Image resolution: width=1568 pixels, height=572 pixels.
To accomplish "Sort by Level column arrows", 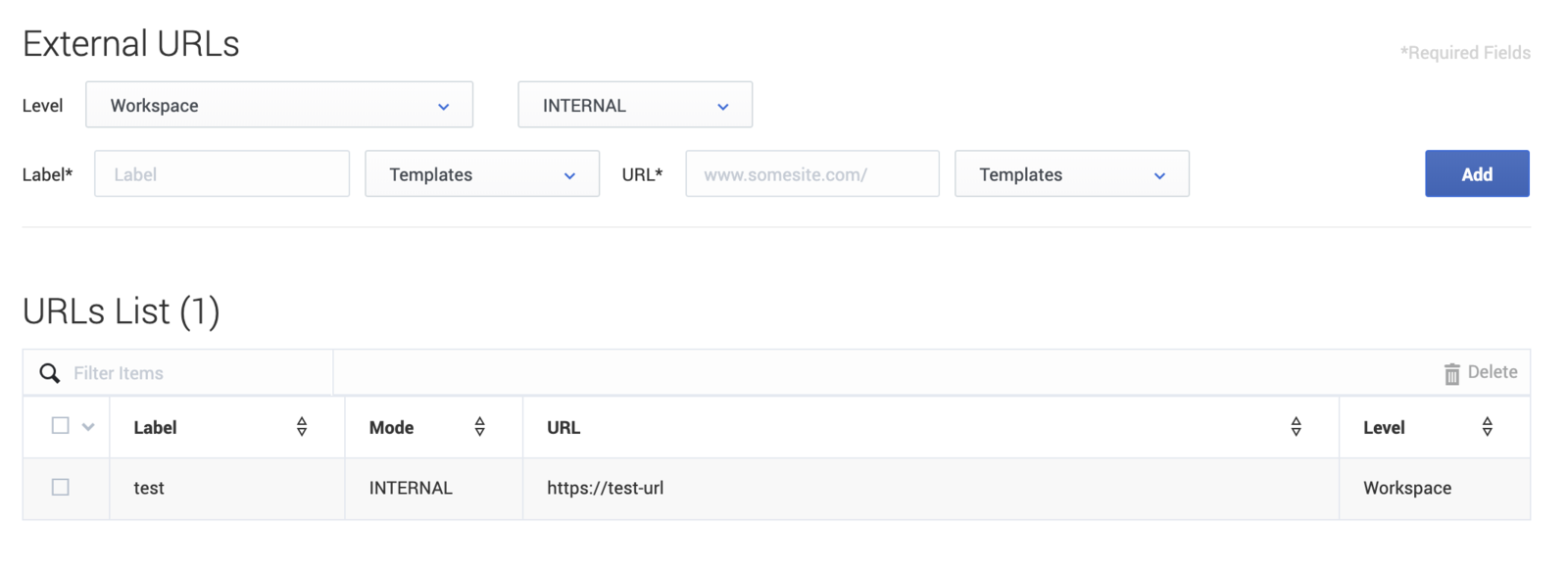I will click(1487, 426).
